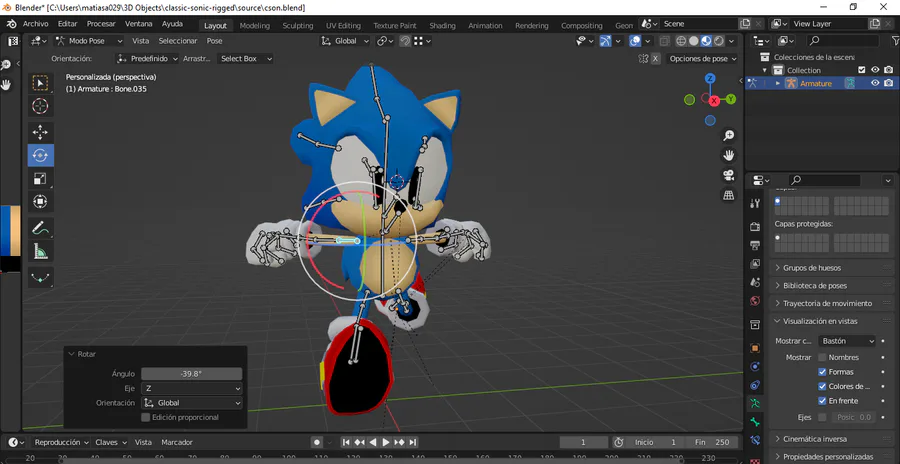Uncheck the Colores de checkbox
Image resolution: width=900 pixels, height=464 pixels.
coord(822,386)
